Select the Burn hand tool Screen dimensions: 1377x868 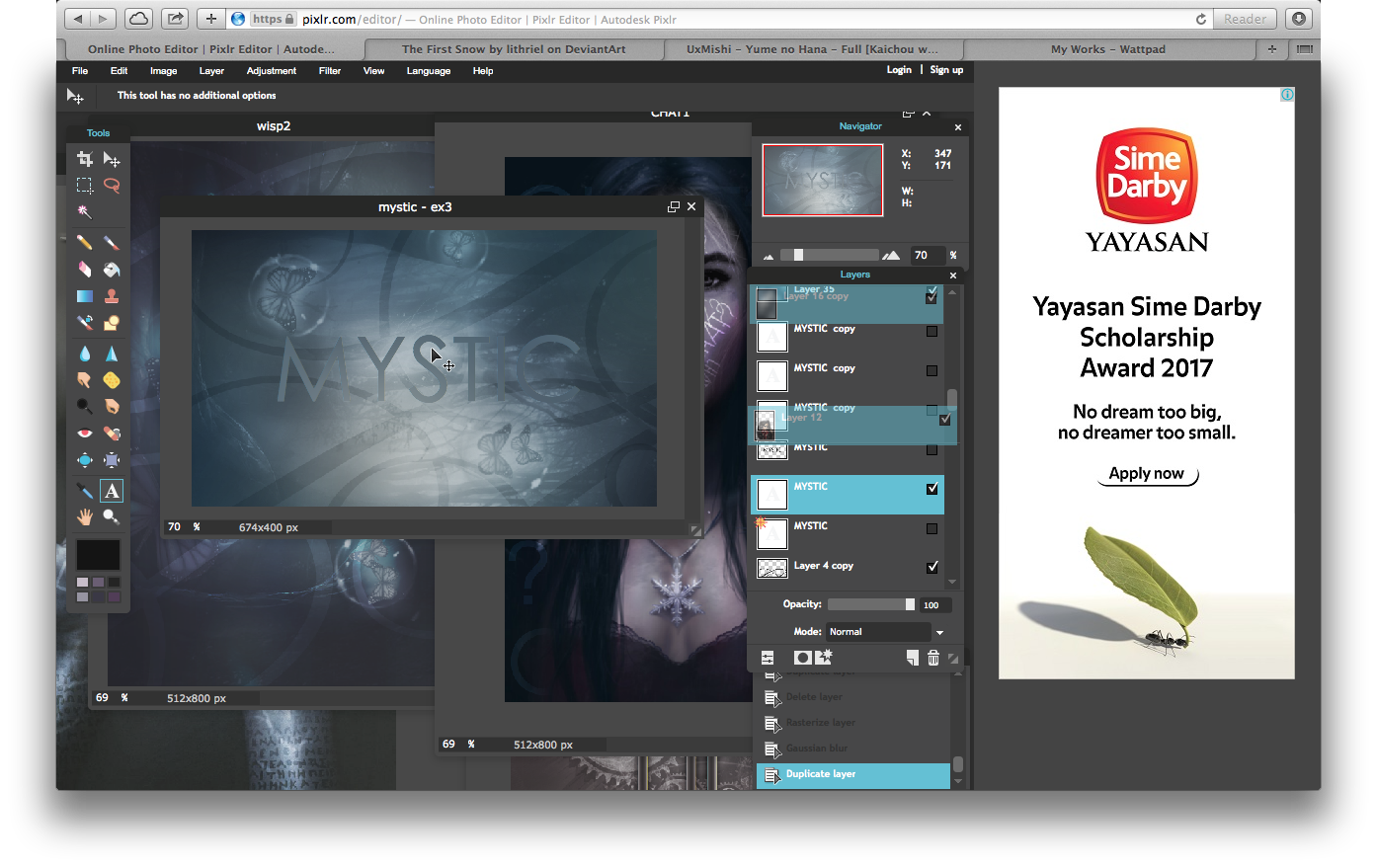112,407
